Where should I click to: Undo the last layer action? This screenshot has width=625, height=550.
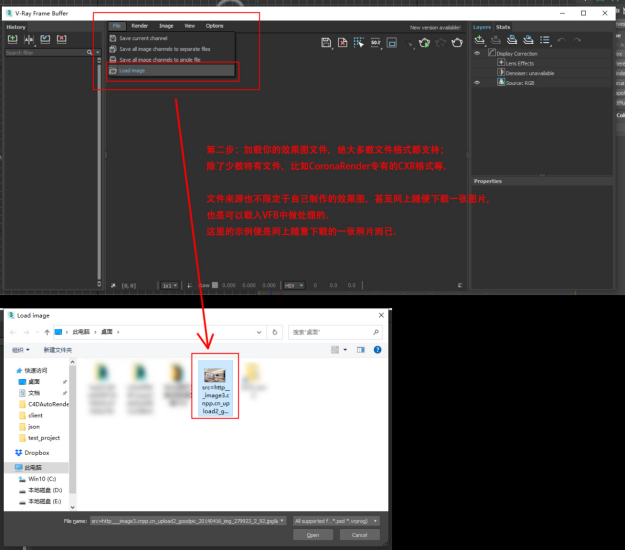561,40
